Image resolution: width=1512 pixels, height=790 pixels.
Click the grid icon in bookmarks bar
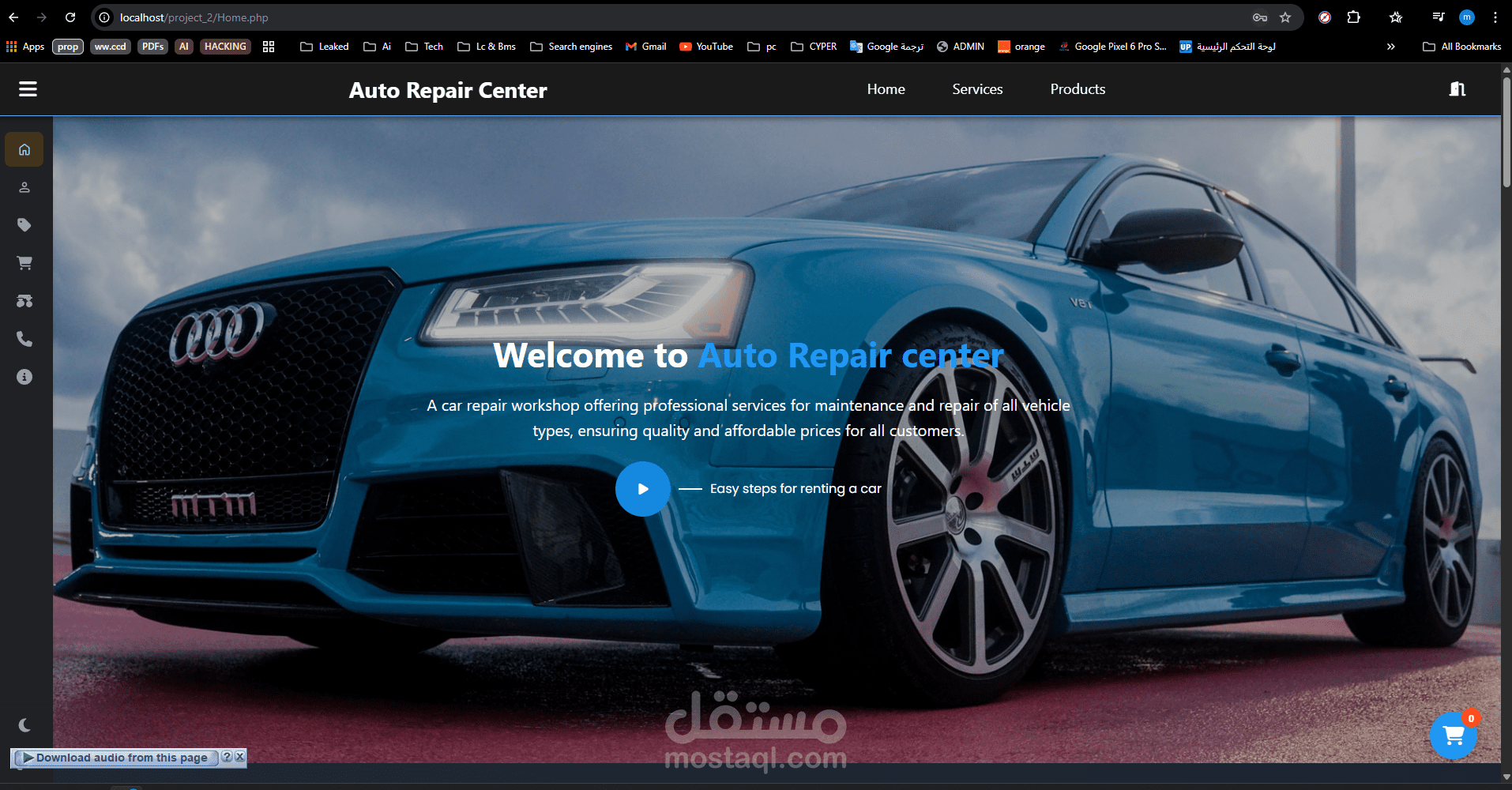point(269,47)
